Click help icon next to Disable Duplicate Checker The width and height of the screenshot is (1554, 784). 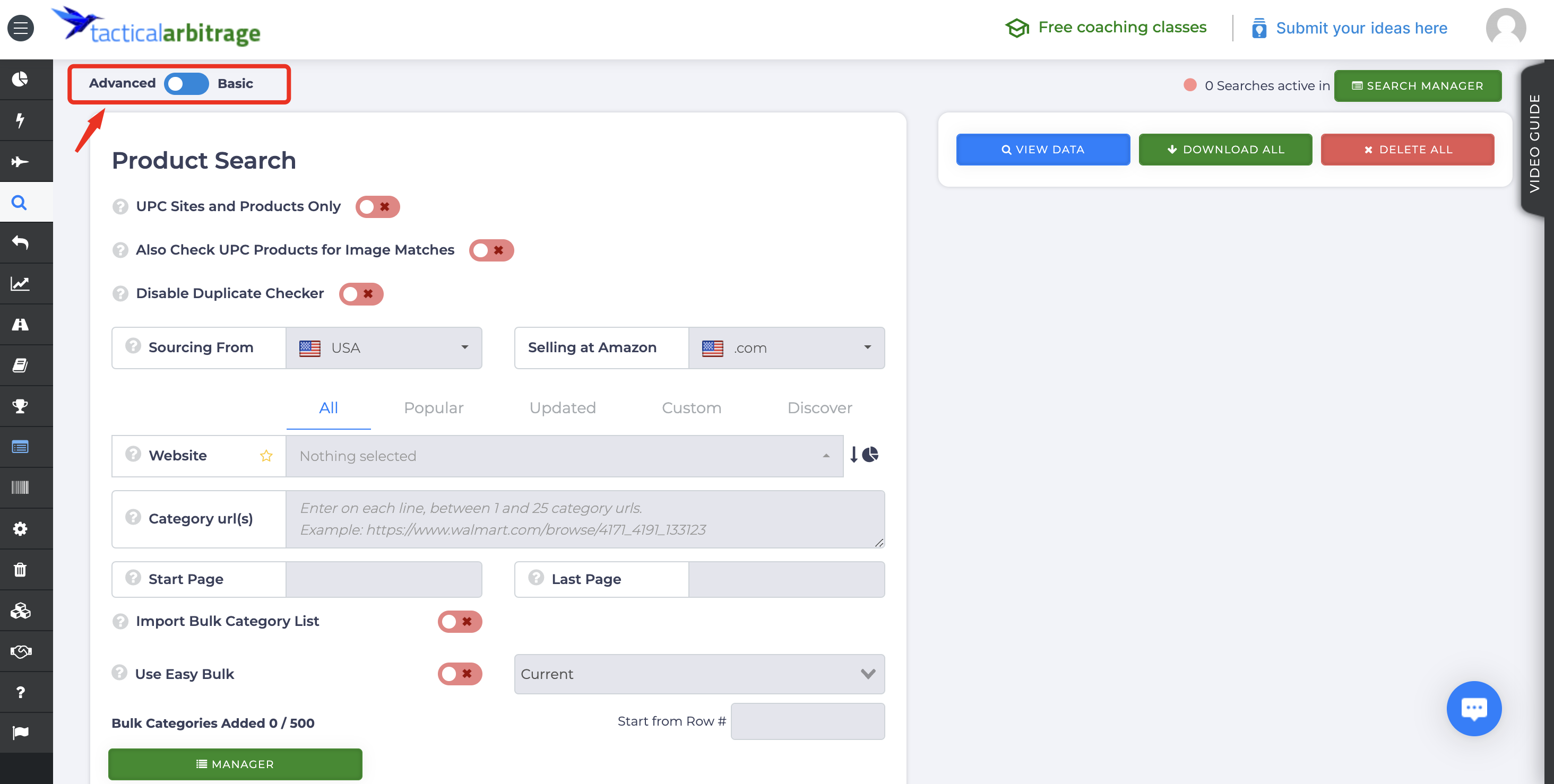[120, 294]
